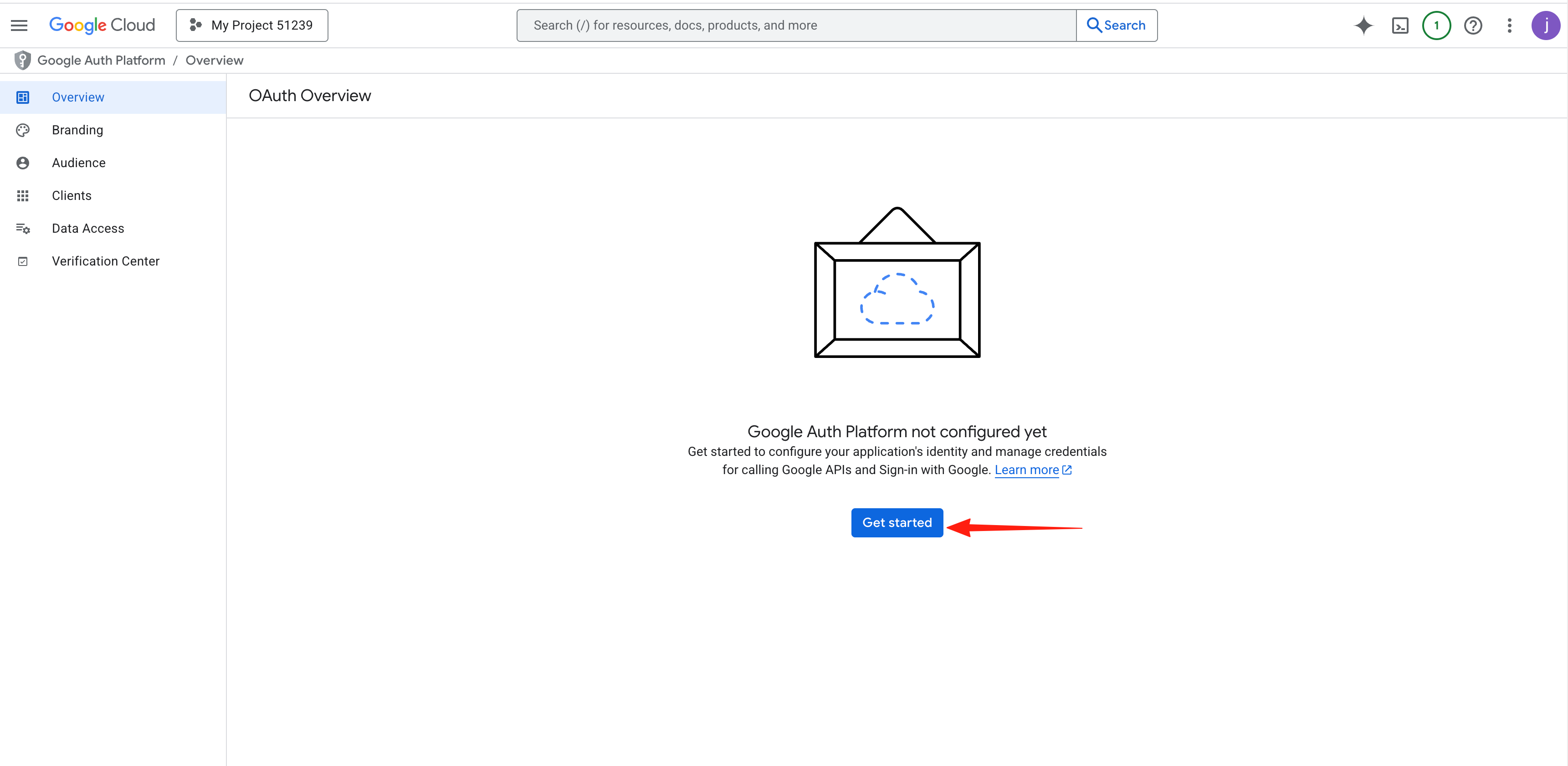The height and width of the screenshot is (766, 1568).
Task: Click the Overview sidebar icon
Action: coord(22,97)
